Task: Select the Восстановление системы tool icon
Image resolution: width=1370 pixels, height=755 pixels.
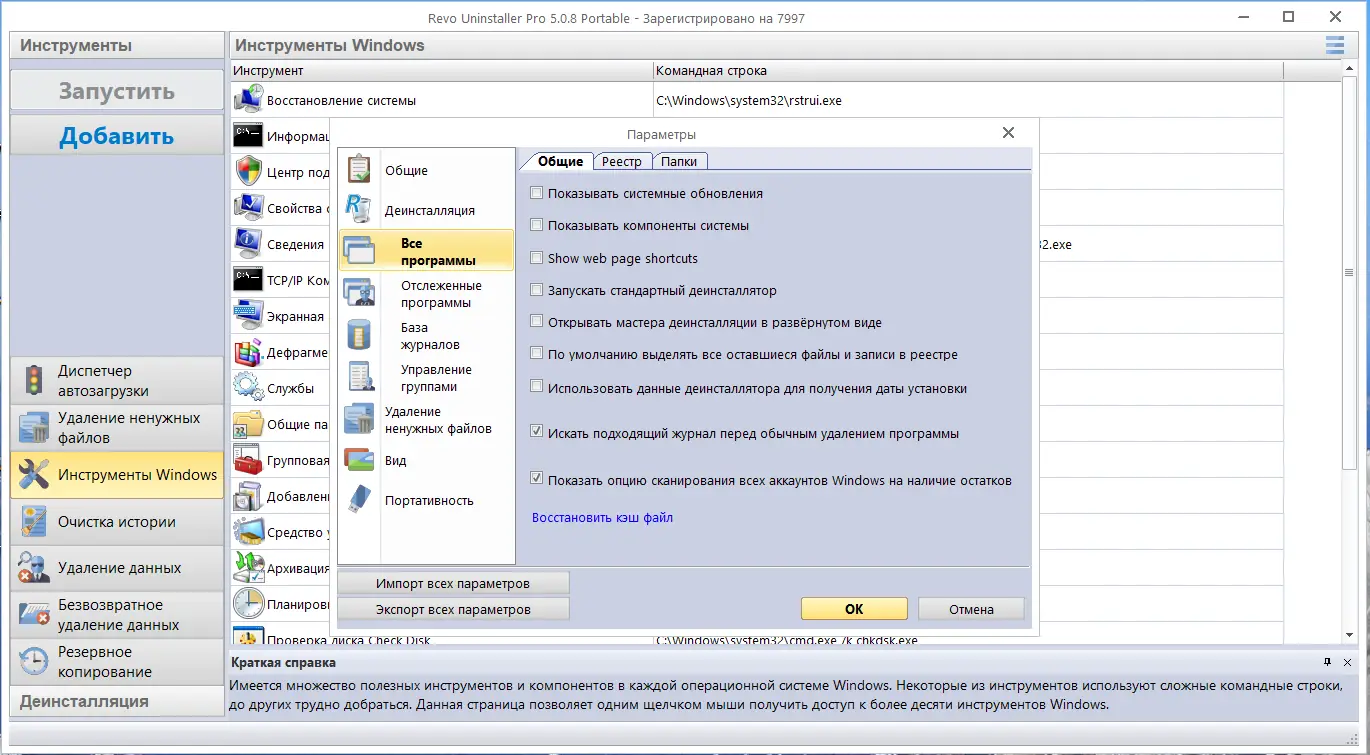Action: pyautogui.click(x=248, y=100)
